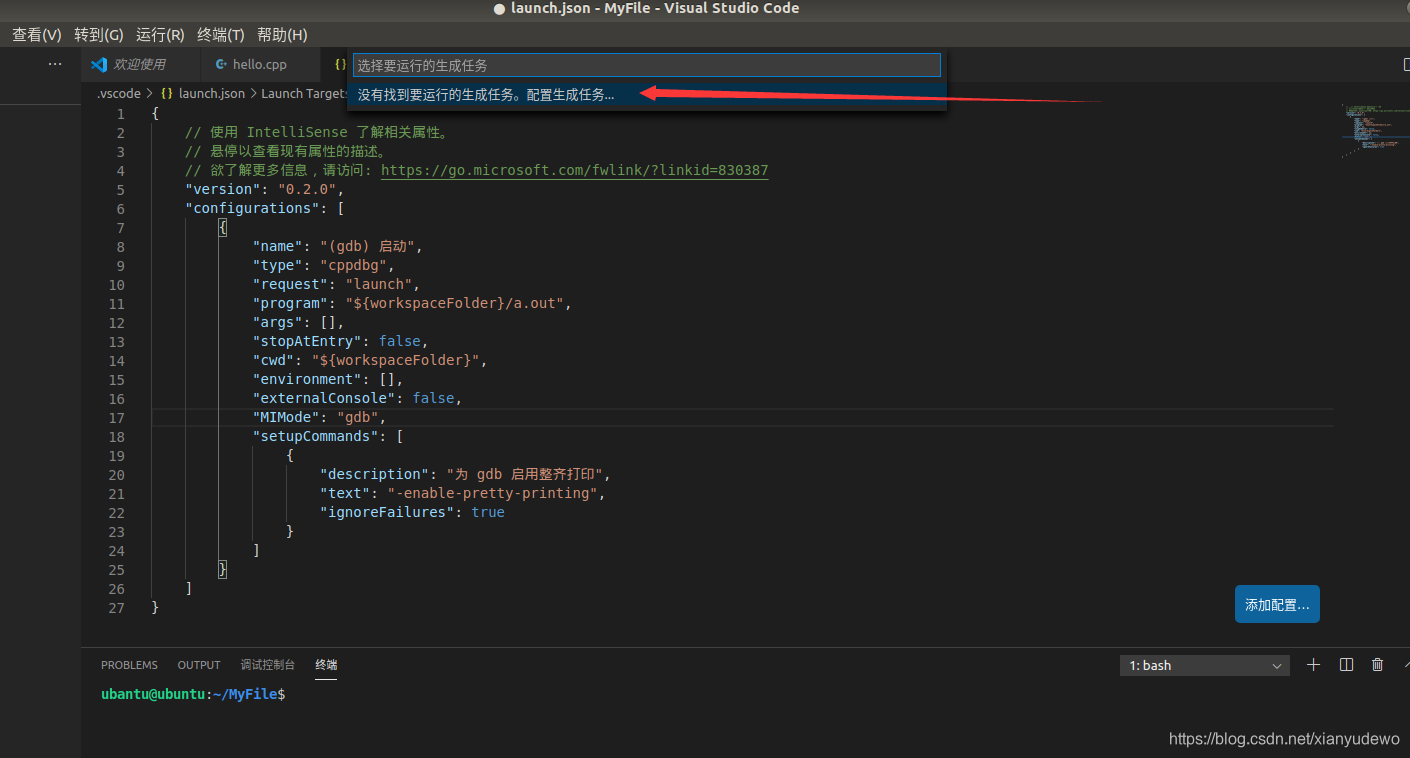The width and height of the screenshot is (1410, 758).
Task: Click the "cwd": "${workspaceFolder}" line
Action: 369,360
